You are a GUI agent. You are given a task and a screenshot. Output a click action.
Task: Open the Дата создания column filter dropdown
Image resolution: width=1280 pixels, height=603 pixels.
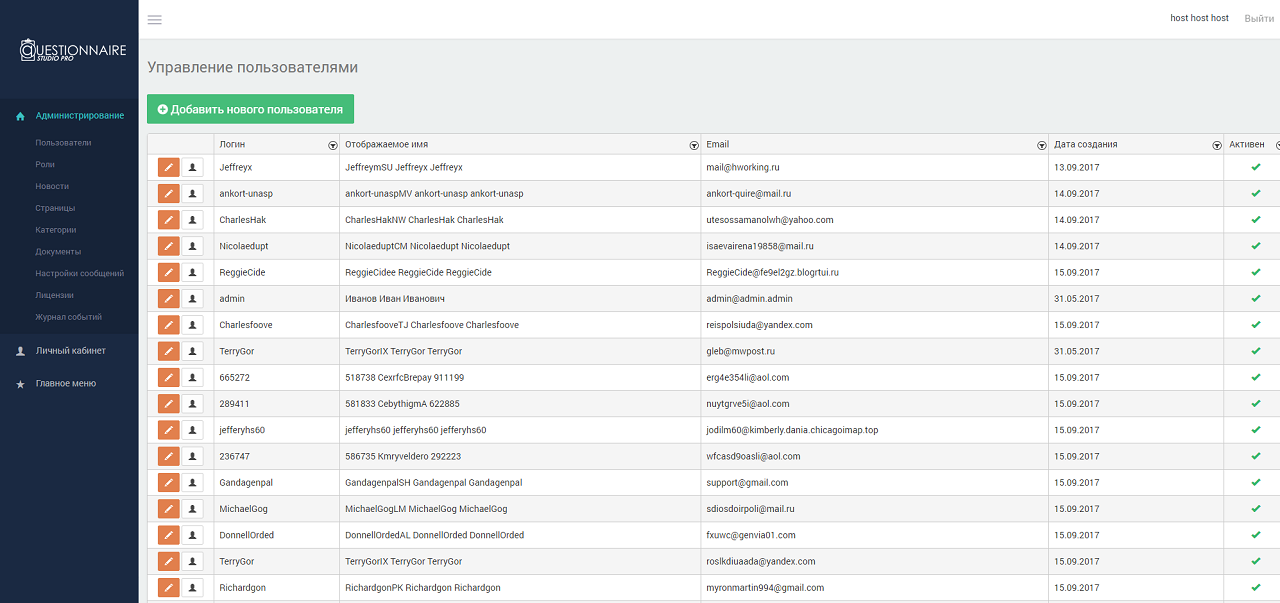pos(1216,145)
